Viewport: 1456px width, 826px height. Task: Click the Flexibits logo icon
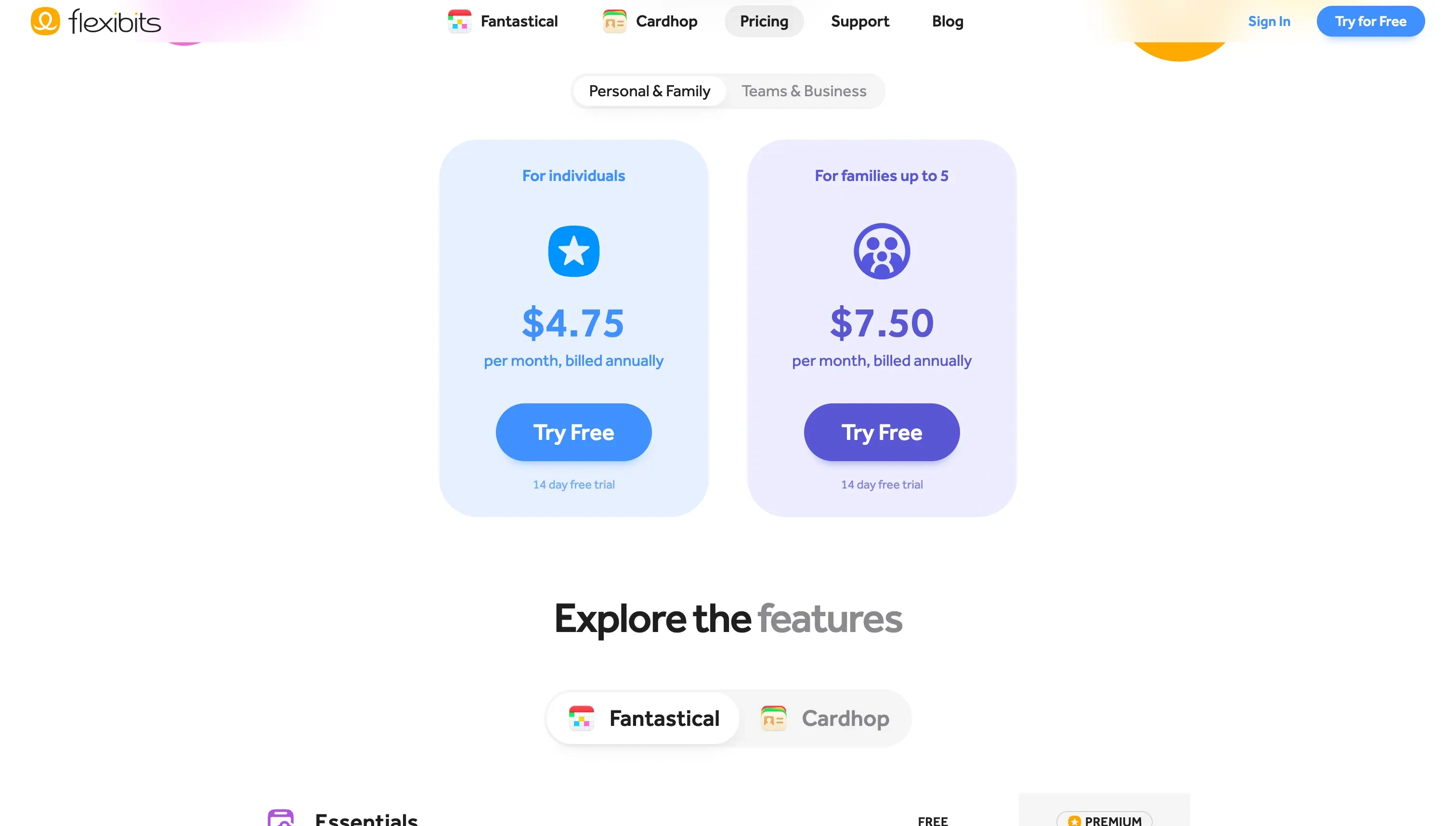[x=44, y=20]
